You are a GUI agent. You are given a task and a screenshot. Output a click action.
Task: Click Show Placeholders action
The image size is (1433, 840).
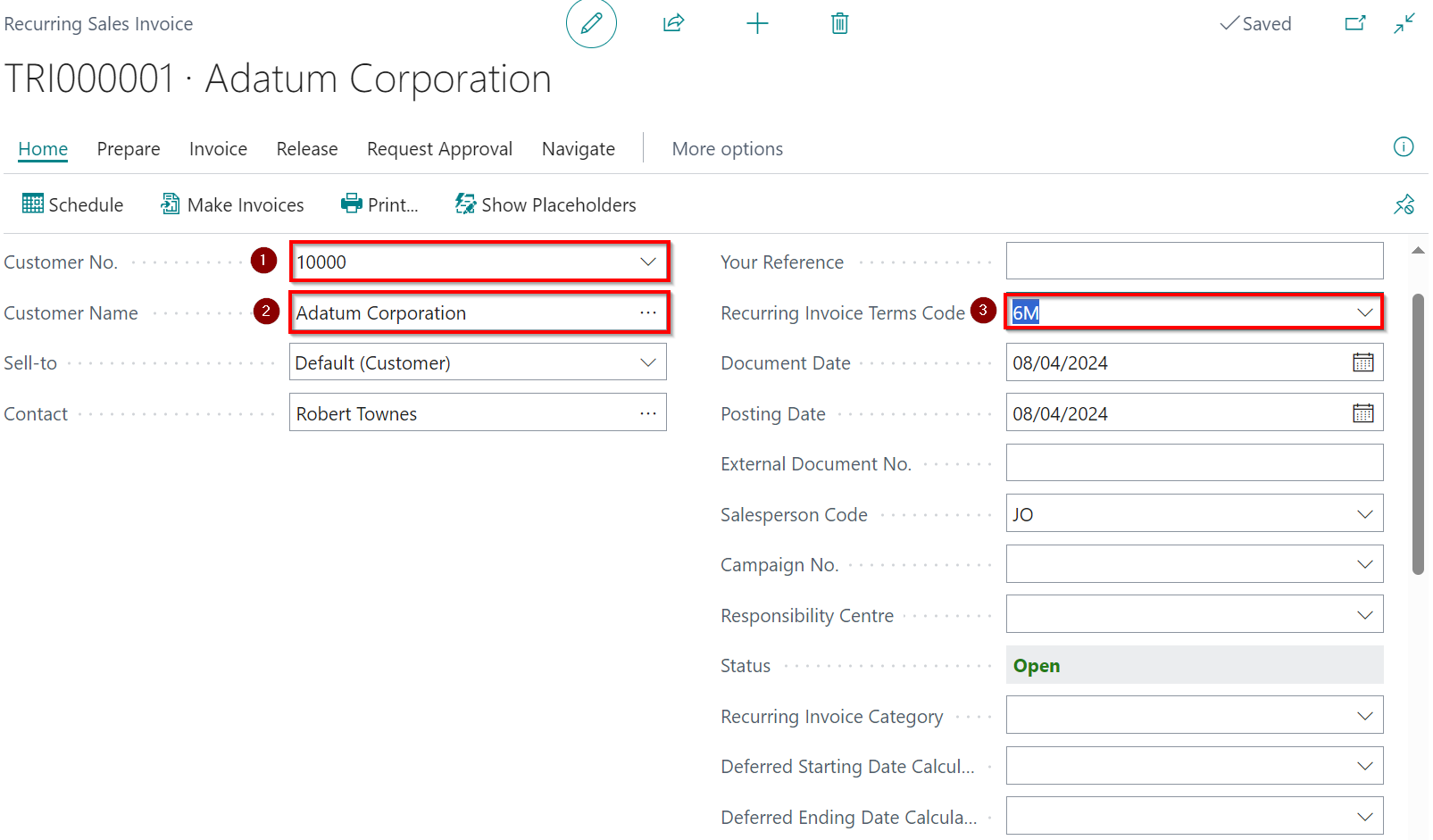(546, 205)
